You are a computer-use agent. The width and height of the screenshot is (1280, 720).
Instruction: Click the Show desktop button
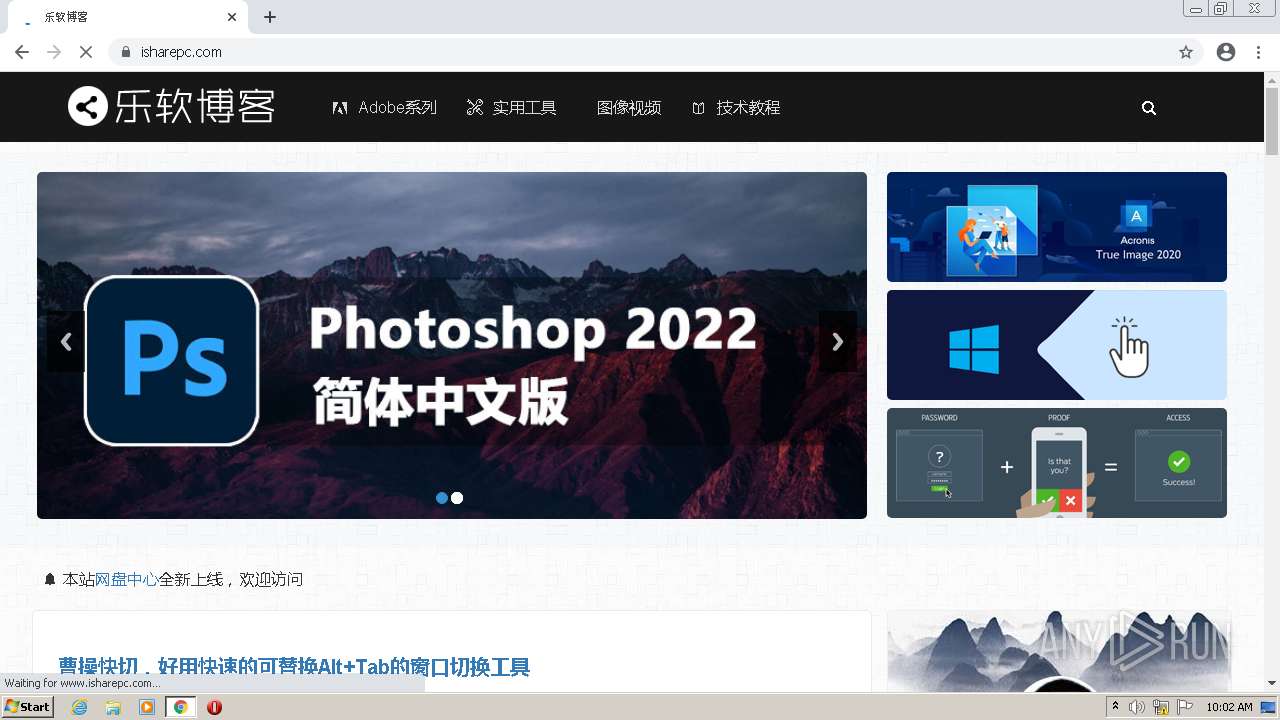tap(1269, 707)
